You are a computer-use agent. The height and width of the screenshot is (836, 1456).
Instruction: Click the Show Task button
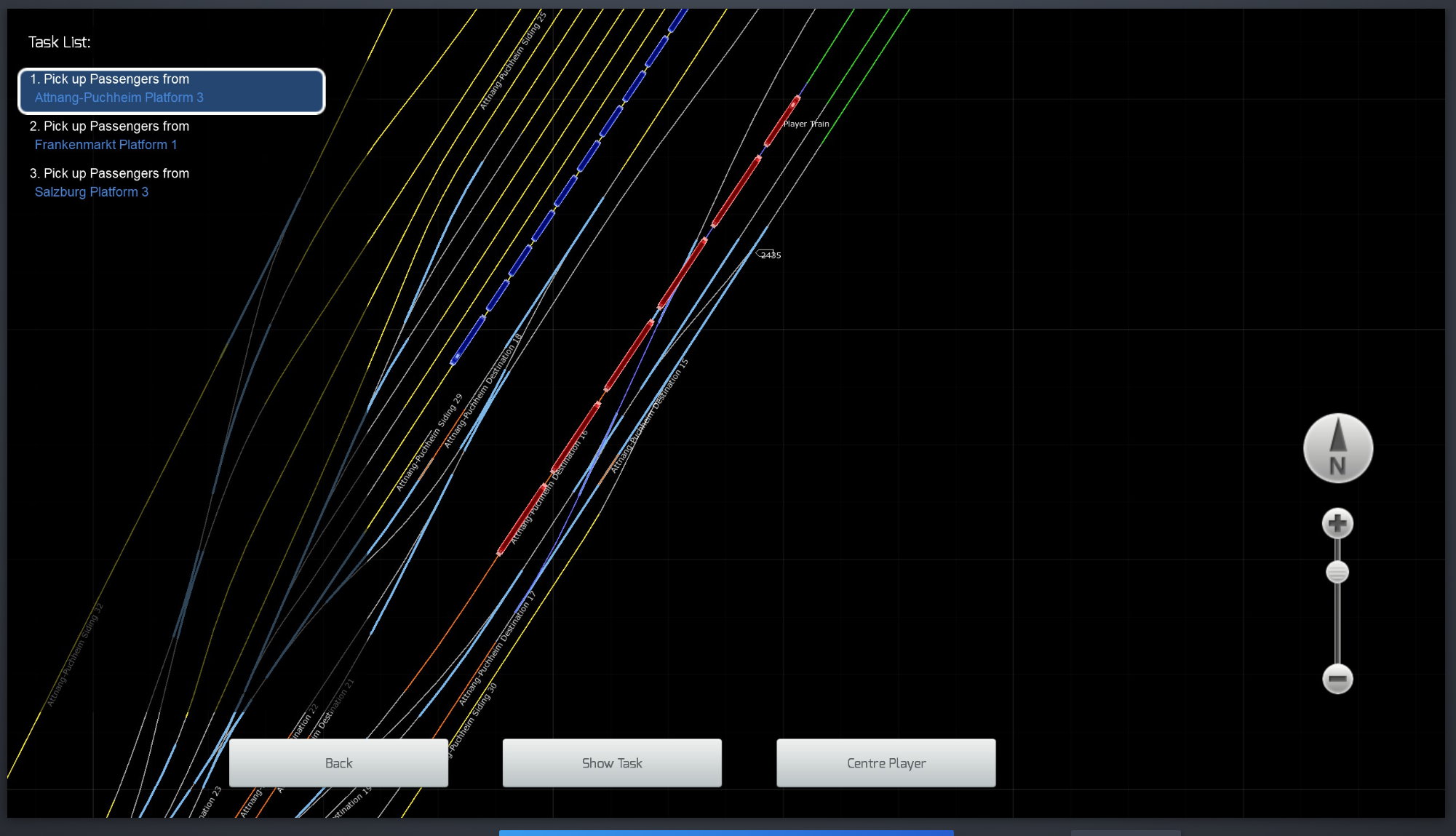coord(611,763)
